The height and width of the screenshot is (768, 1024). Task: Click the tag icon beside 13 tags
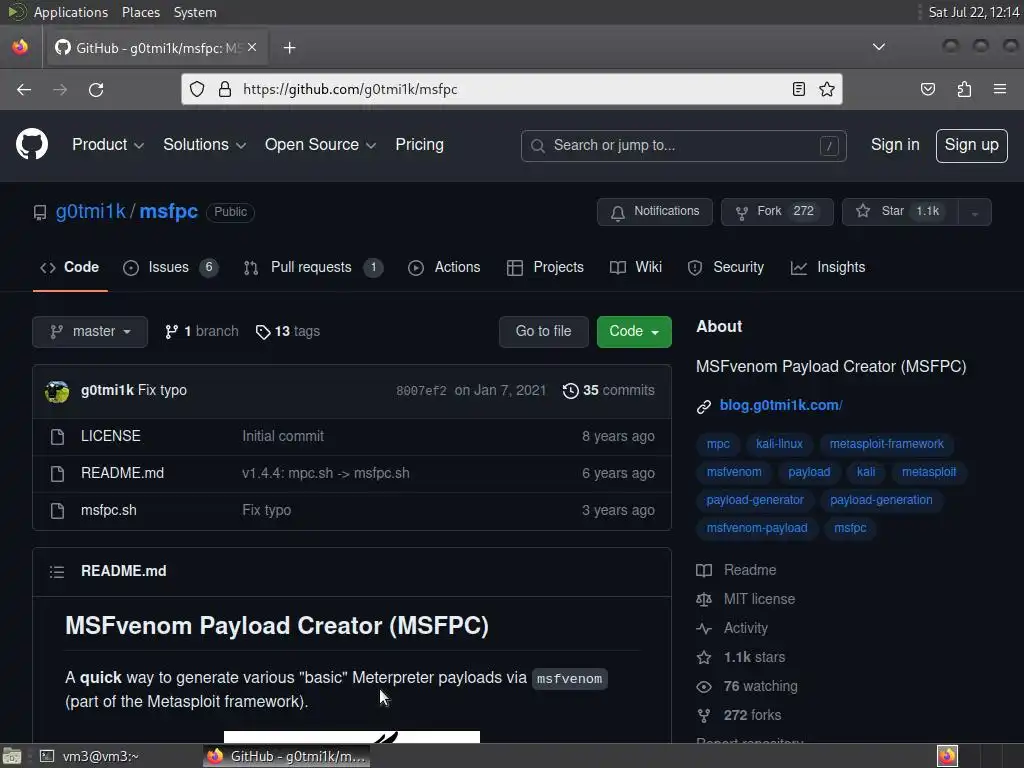pyautogui.click(x=263, y=332)
